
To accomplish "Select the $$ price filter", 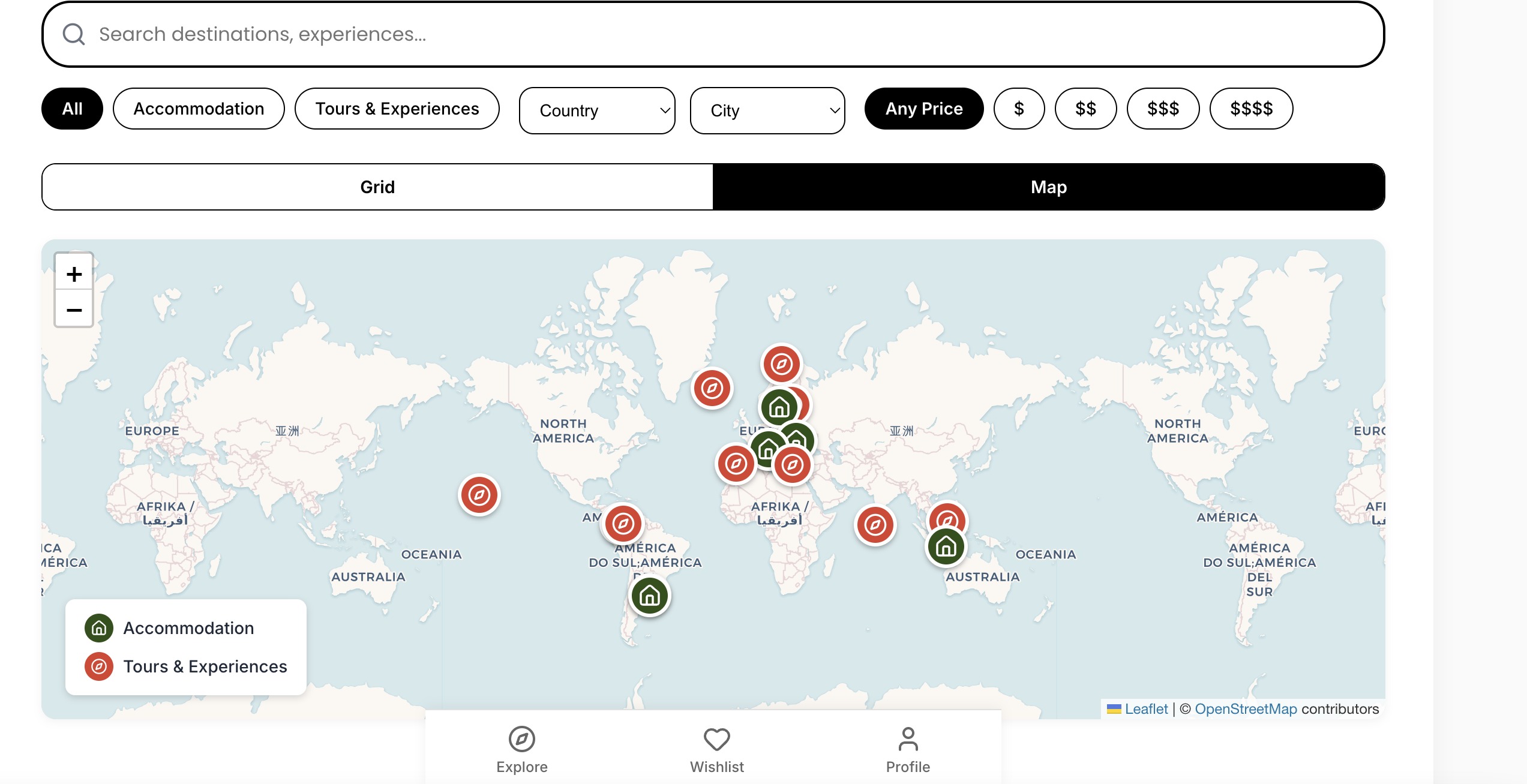I will click(x=1085, y=109).
